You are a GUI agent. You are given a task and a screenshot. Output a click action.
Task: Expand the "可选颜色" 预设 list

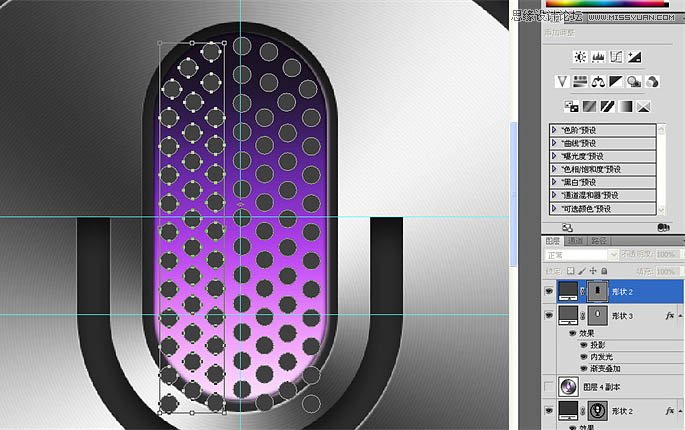pyautogui.click(x=554, y=208)
